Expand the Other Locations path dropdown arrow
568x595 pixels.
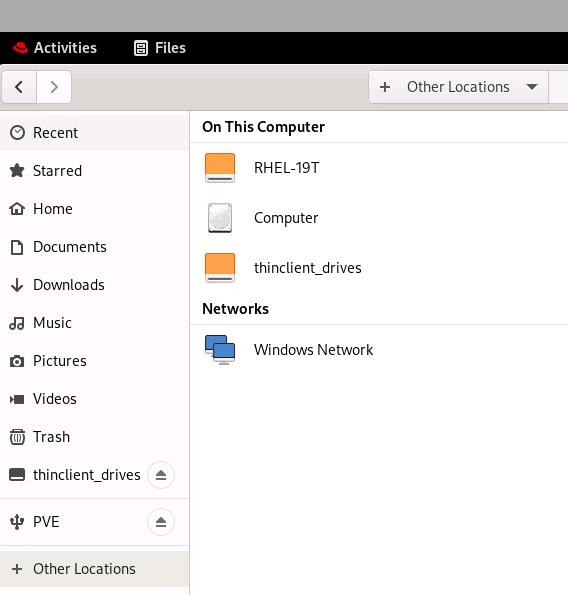point(532,87)
